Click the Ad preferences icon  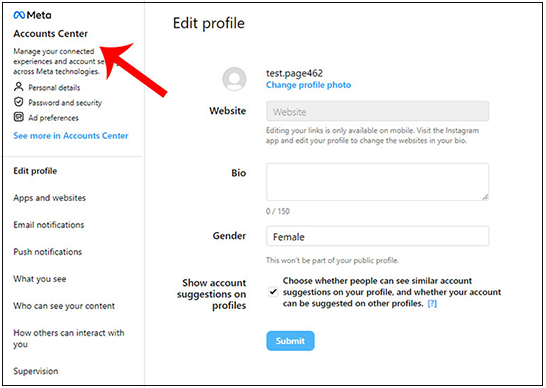pyautogui.click(x=18, y=117)
